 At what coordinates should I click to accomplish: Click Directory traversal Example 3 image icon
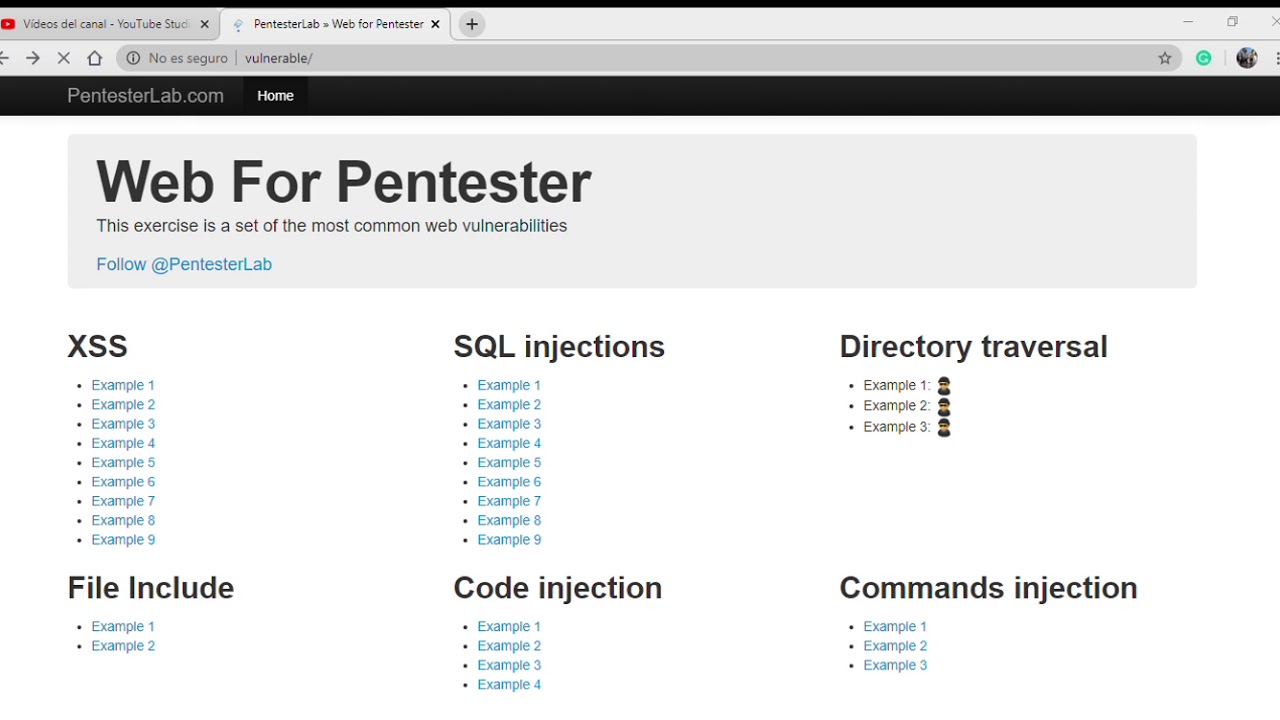tap(944, 428)
